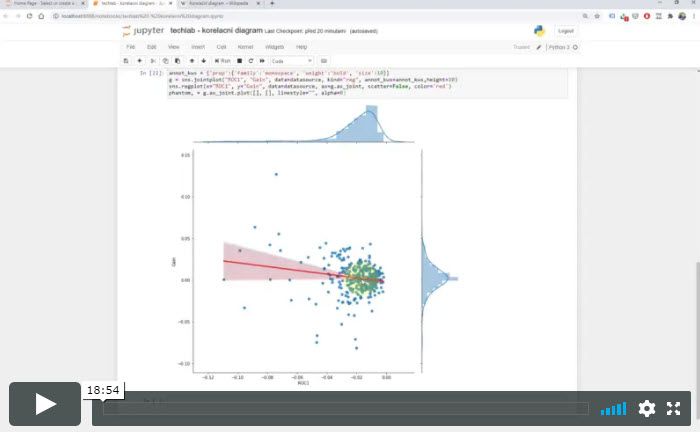Click the Logout button
Screen dimensions: 700x432
566,31
